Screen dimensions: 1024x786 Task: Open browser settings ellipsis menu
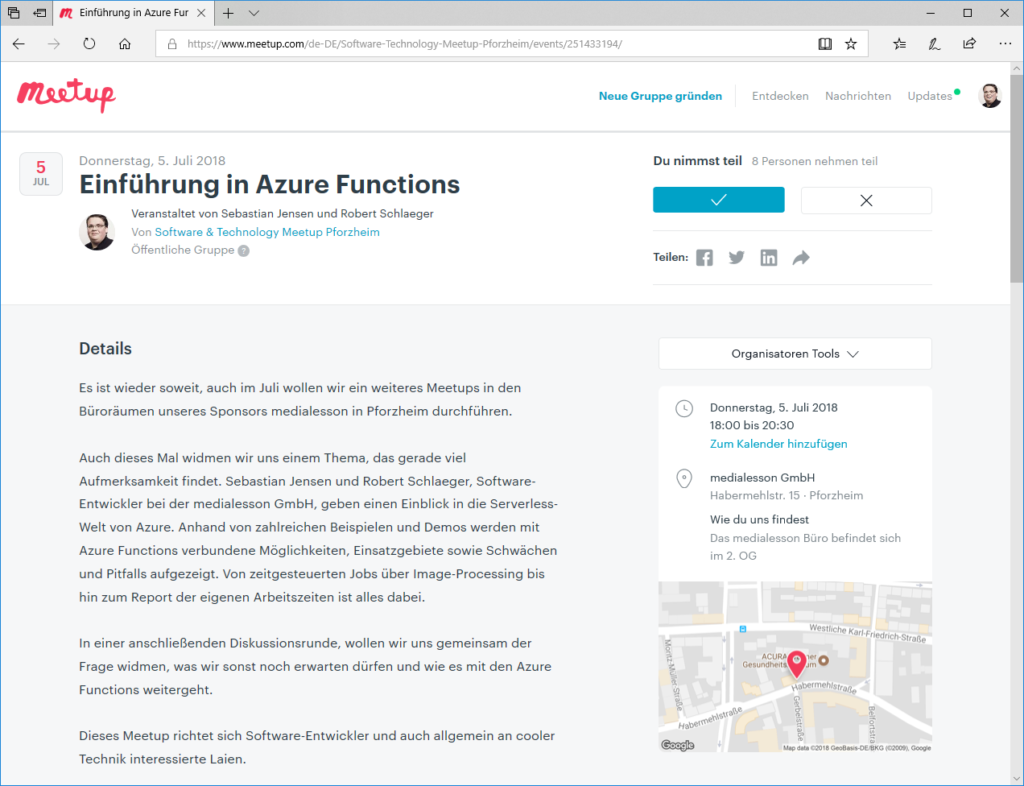pyautogui.click(x=1005, y=44)
